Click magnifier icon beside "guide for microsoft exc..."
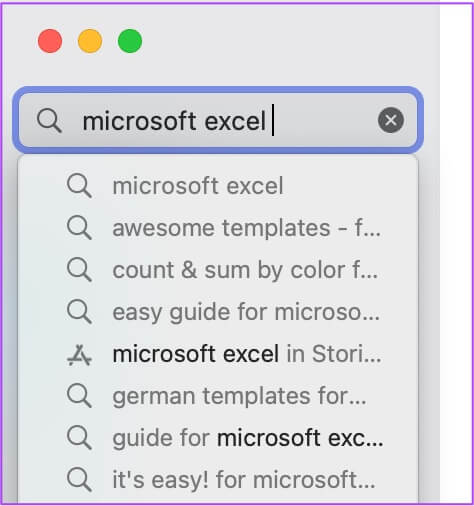Screen dimensions: 474x506 [79, 438]
